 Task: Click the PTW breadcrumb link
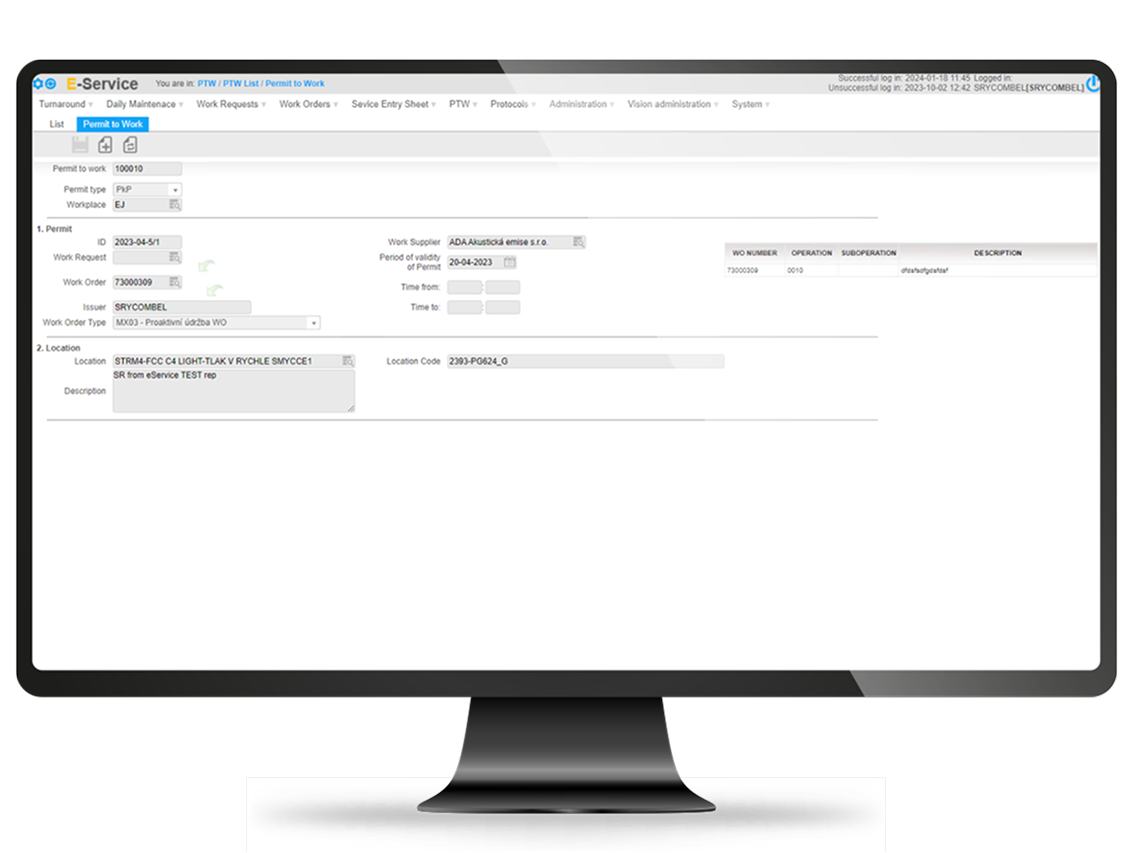tap(207, 84)
